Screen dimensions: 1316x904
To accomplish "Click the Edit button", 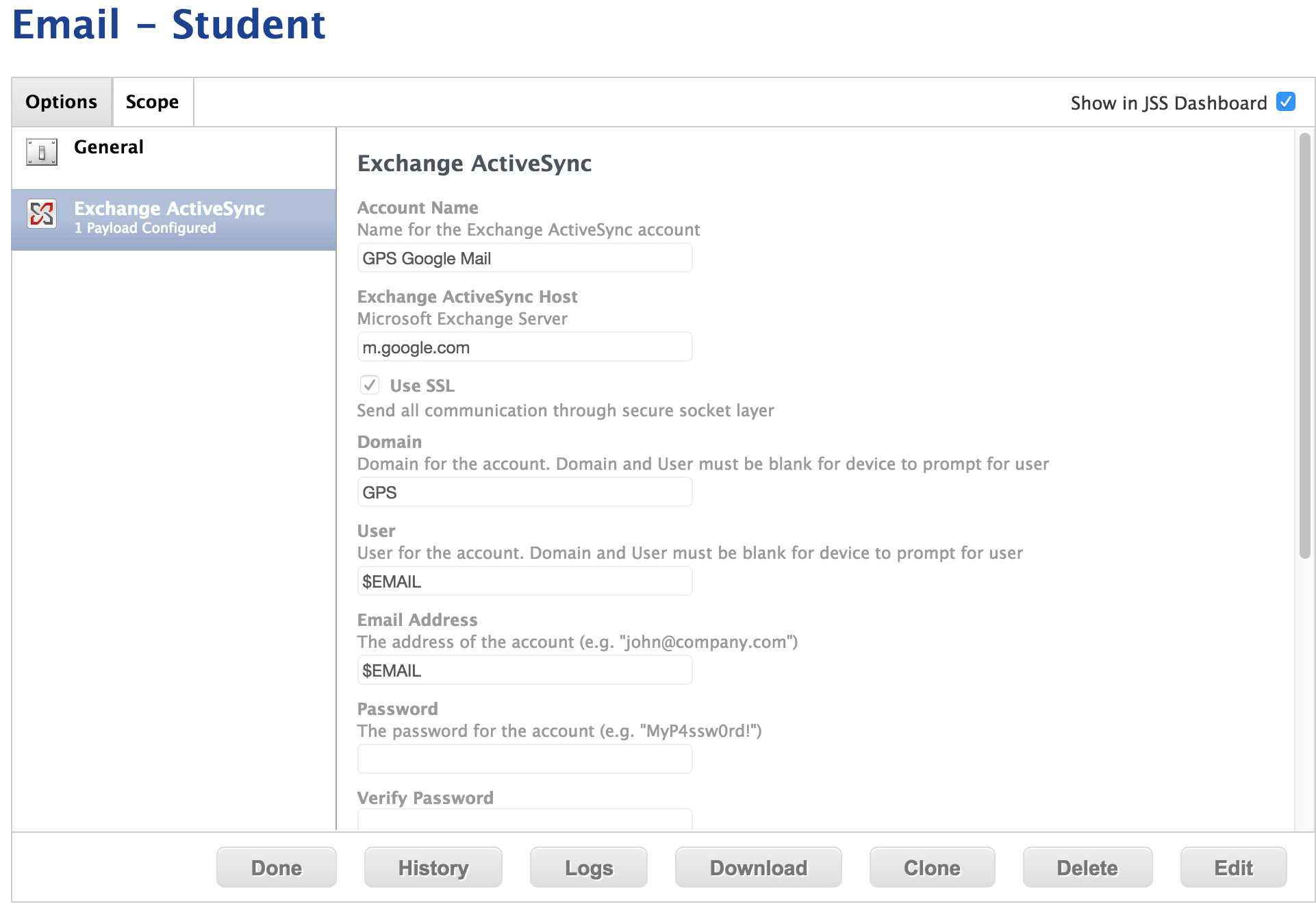I will click(1234, 868).
